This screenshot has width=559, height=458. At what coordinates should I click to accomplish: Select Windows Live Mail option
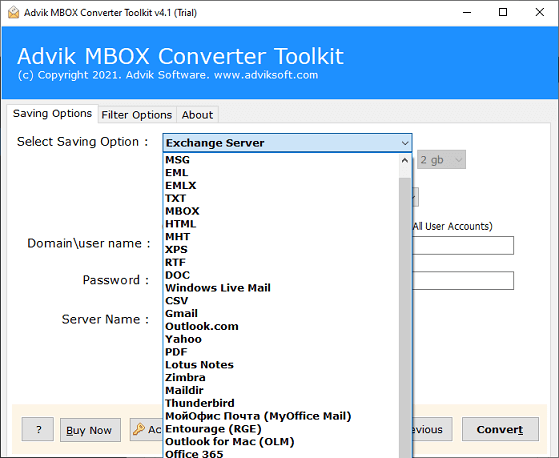[282, 288]
